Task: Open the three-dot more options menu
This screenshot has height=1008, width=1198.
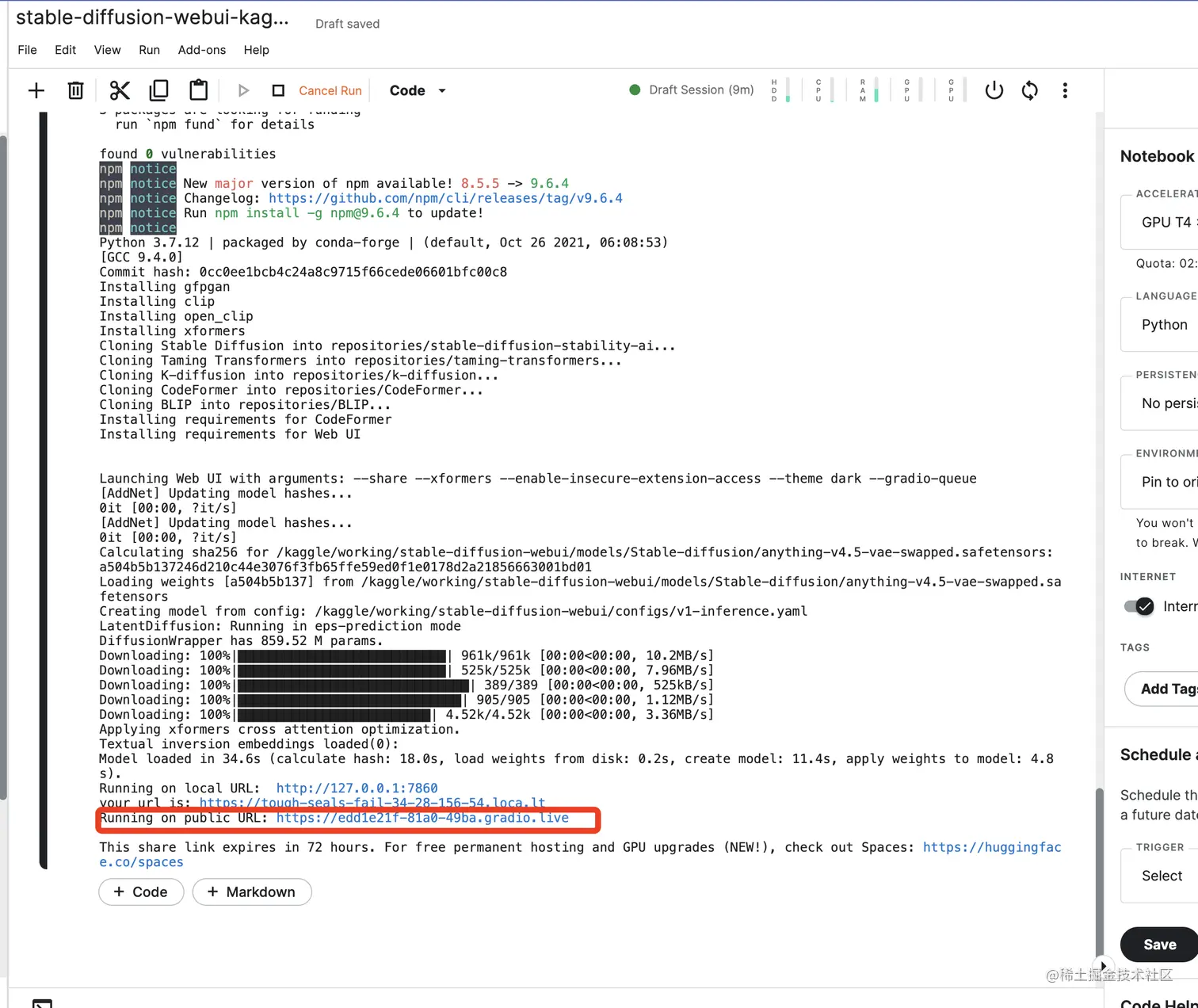Action: 1065,90
